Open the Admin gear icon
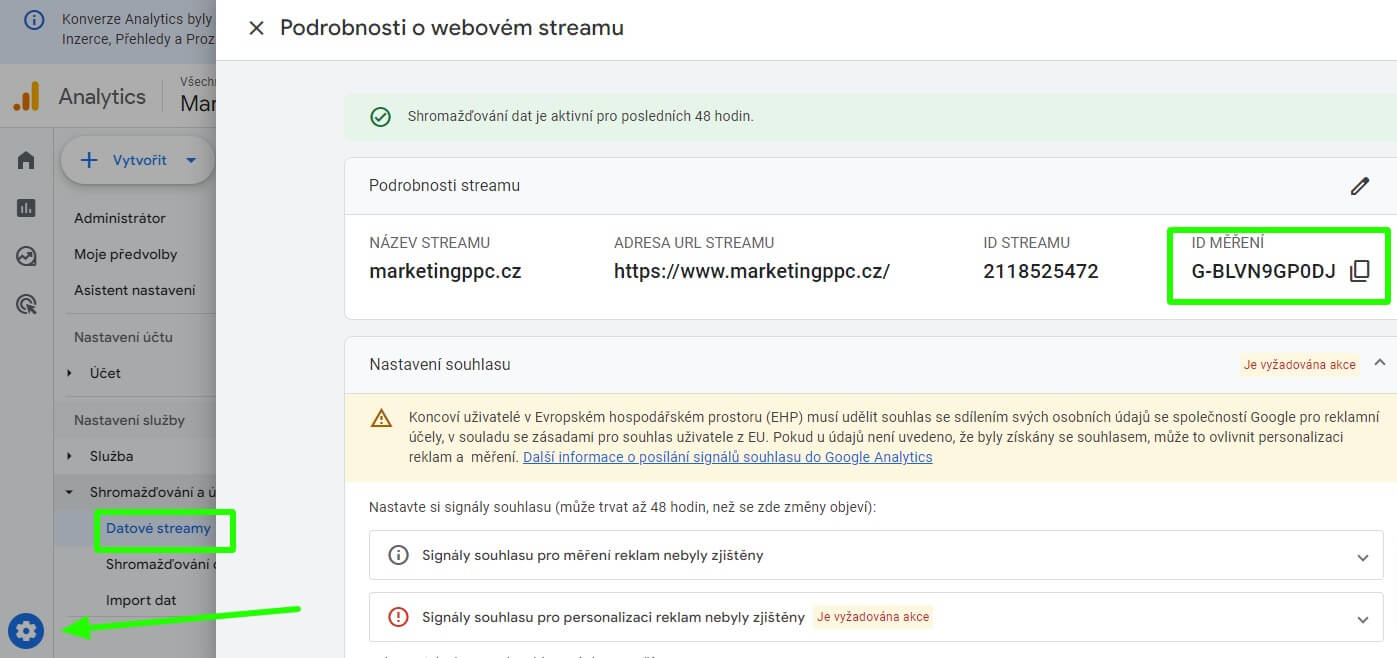This screenshot has height=658, width=1397. (x=26, y=631)
